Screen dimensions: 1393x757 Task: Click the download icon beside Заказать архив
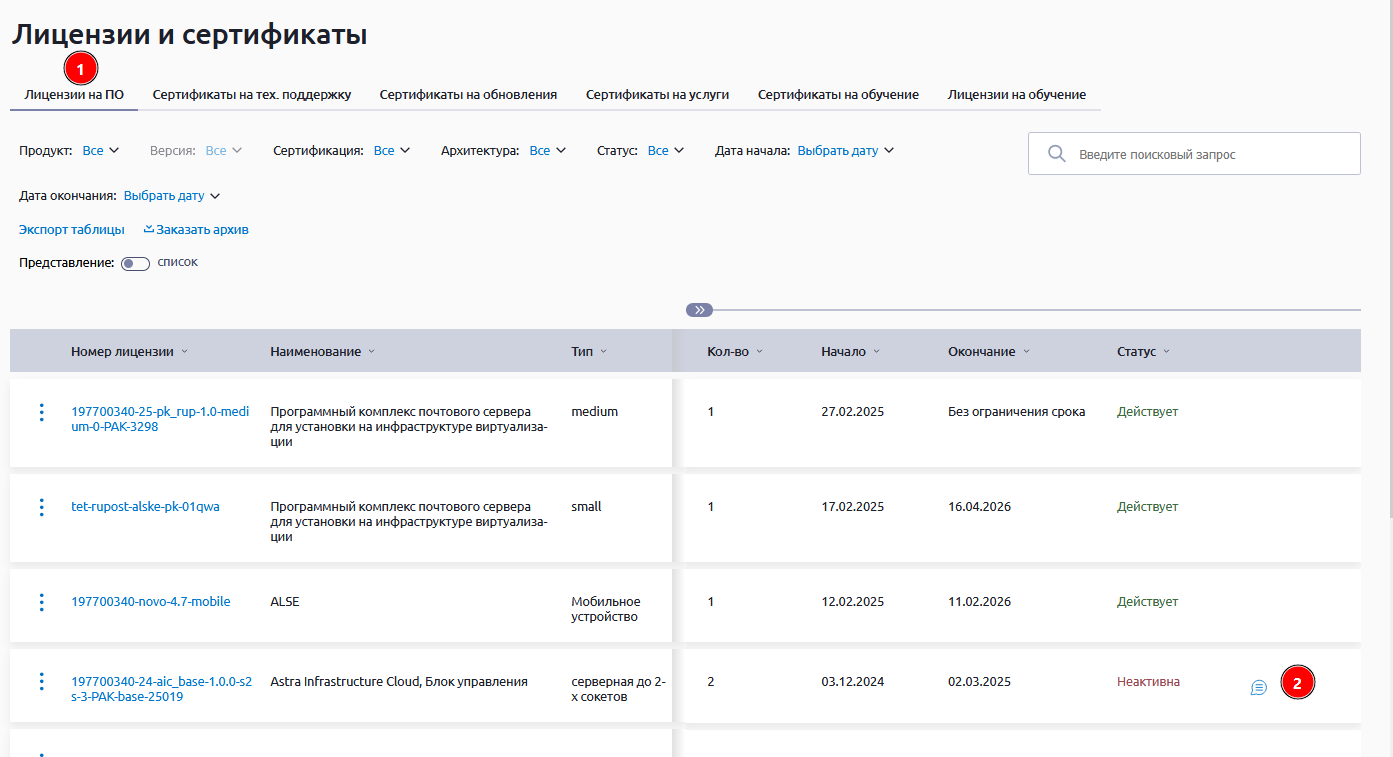[x=149, y=229]
